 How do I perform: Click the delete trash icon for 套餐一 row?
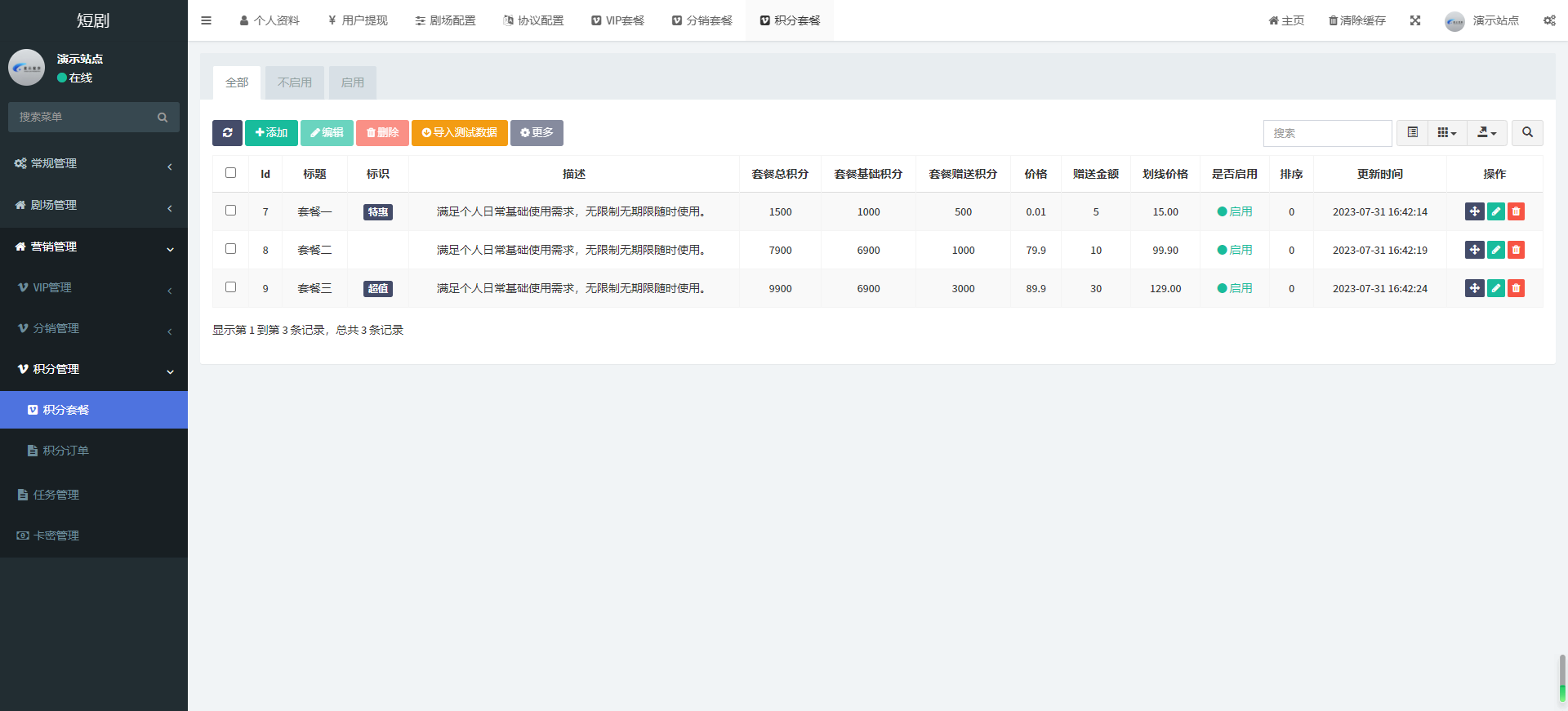1516,211
